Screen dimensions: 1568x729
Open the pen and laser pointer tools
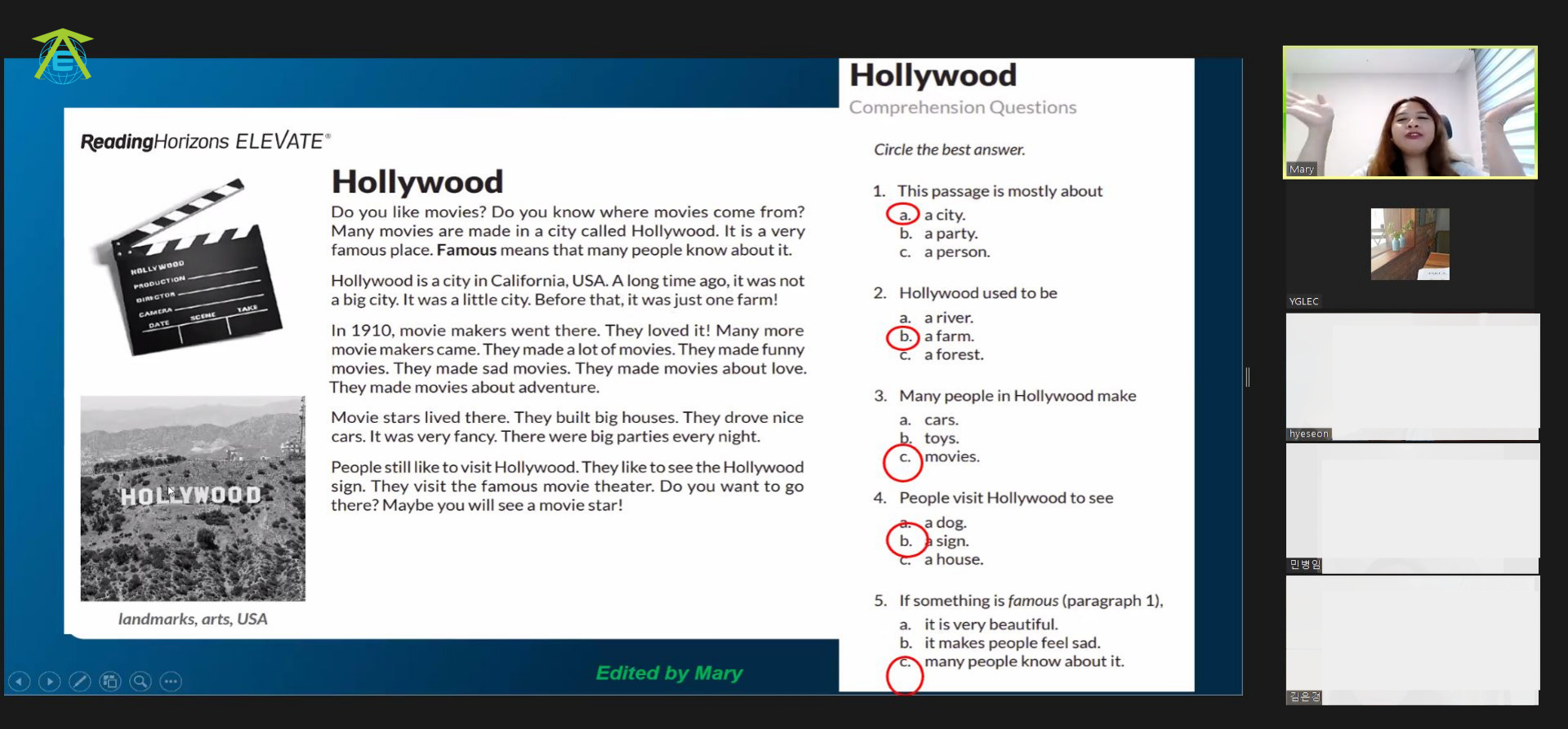(80, 681)
